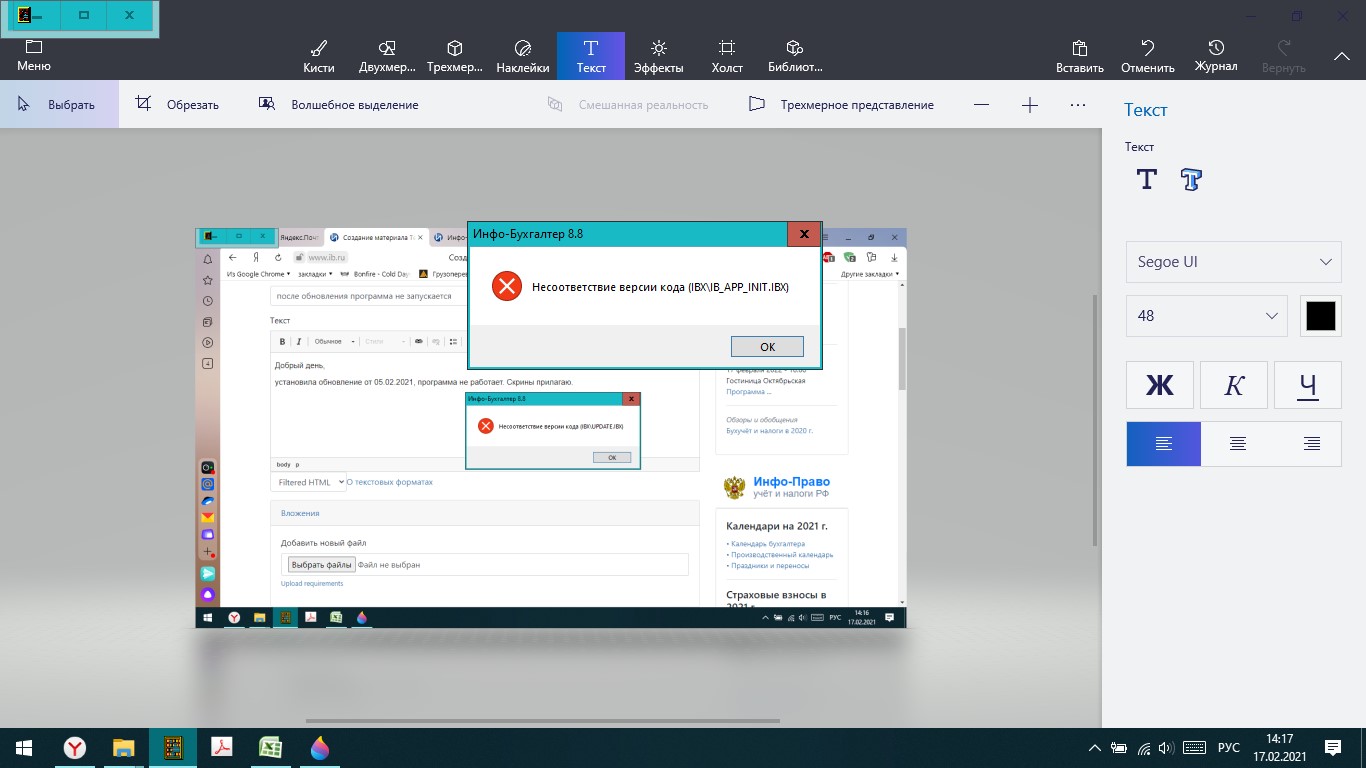Screen dimensions: 1366x768
Task: Show hidden system tray icons
Action: click(1095, 748)
